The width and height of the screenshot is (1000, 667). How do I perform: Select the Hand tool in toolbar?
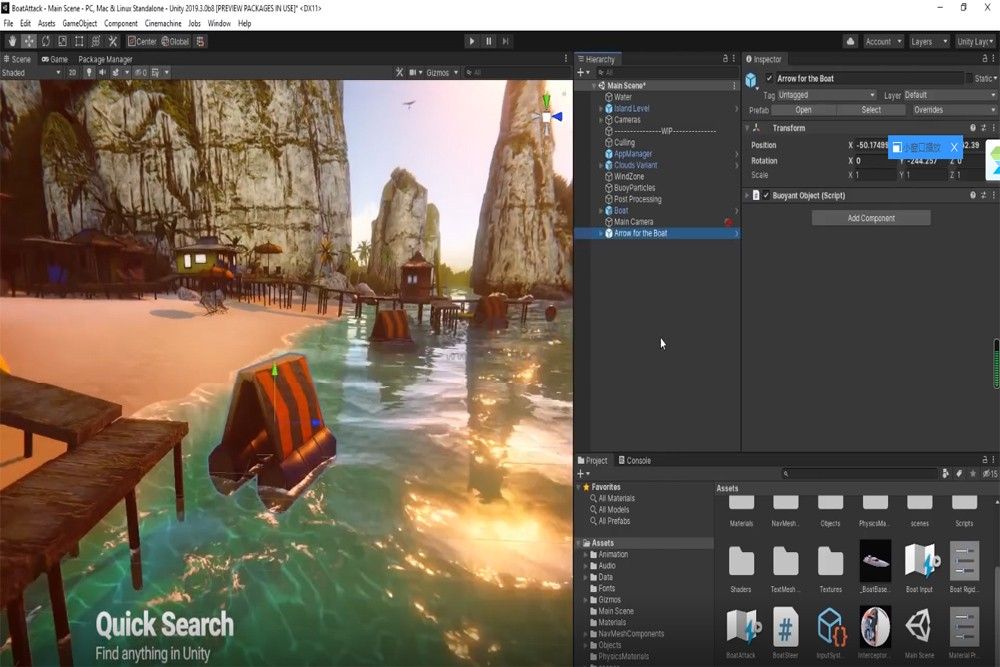pyautogui.click(x=12, y=41)
